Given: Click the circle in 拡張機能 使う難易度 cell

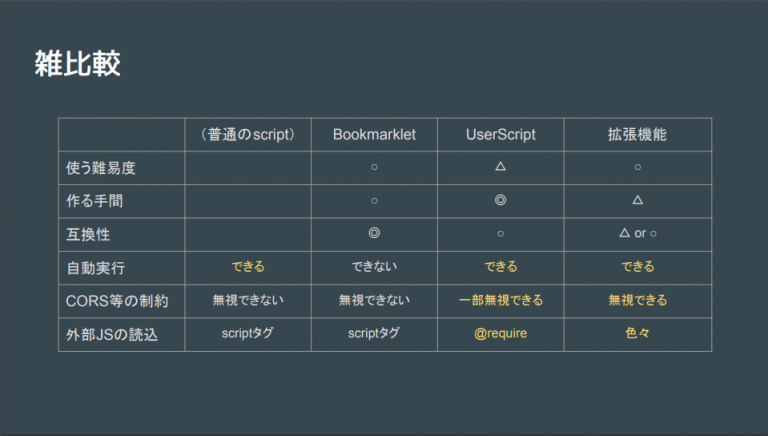Looking at the screenshot, I should click(x=638, y=168).
